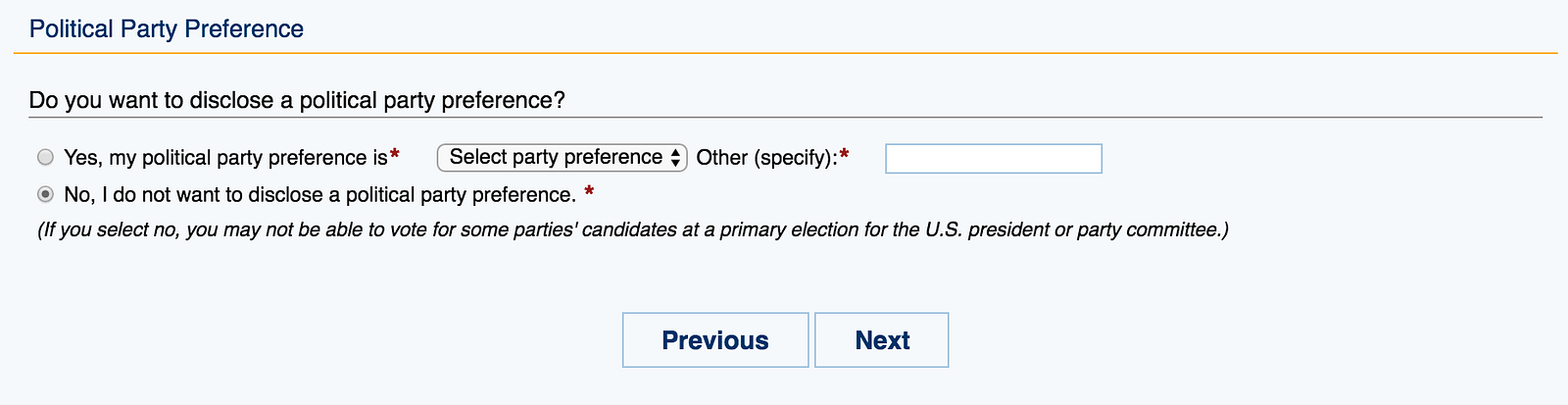This screenshot has height=405, width=1568.
Task: Click the orange divider under the section heading
Action: tap(784, 52)
